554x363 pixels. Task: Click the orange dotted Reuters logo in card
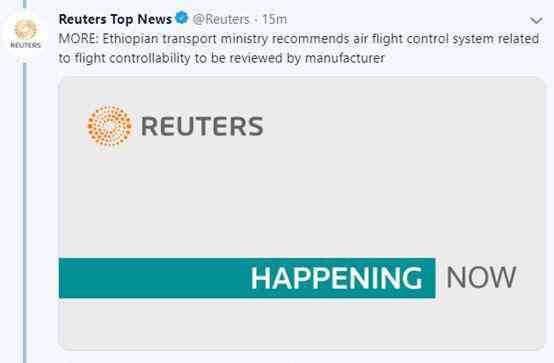(110, 126)
